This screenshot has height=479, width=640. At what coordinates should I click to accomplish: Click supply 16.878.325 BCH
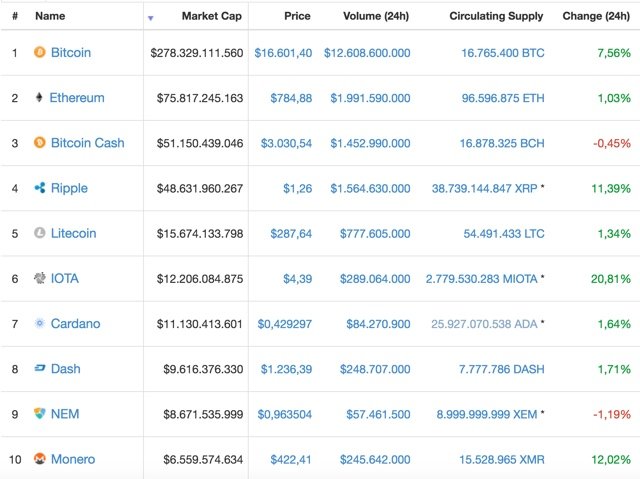point(502,144)
